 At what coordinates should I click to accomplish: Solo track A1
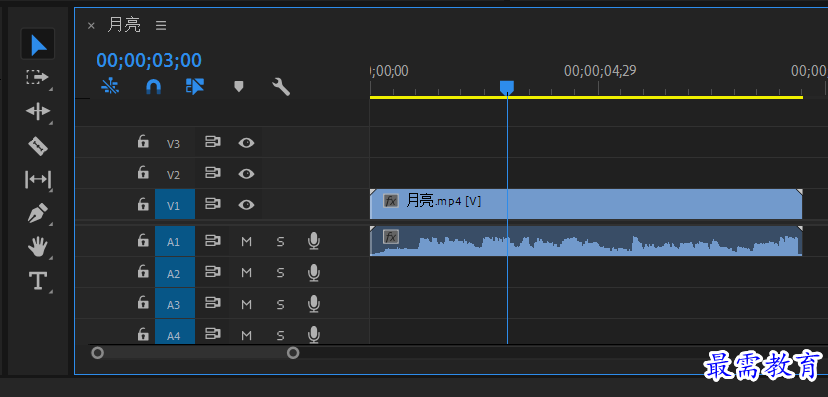pos(280,242)
